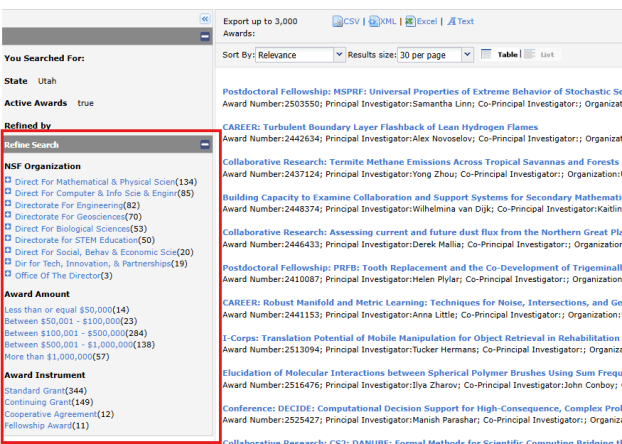Image resolution: width=622 pixels, height=444 pixels.
Task: Filter by Directorate For Geosciences
Action: [x=70, y=217]
